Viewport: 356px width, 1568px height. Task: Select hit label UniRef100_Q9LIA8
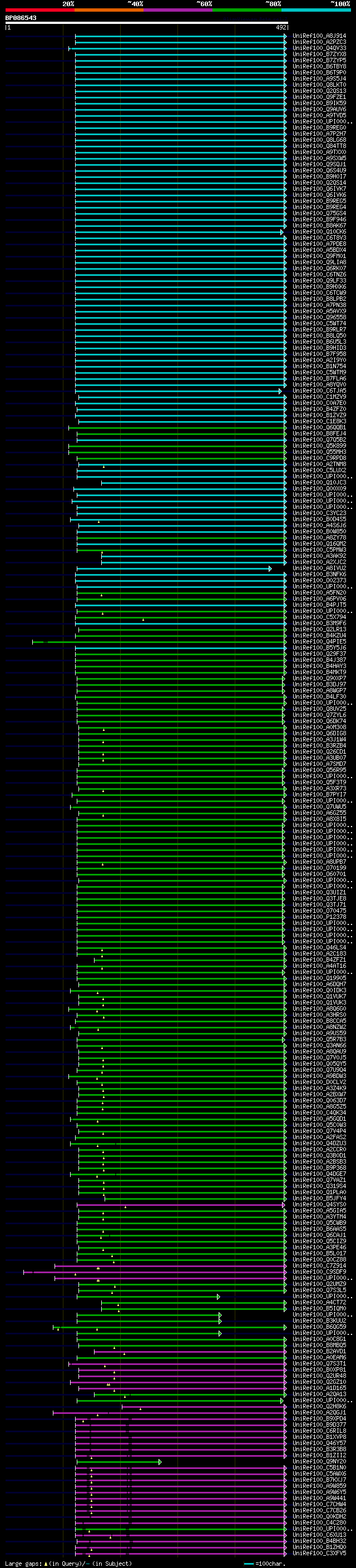(x=319, y=263)
